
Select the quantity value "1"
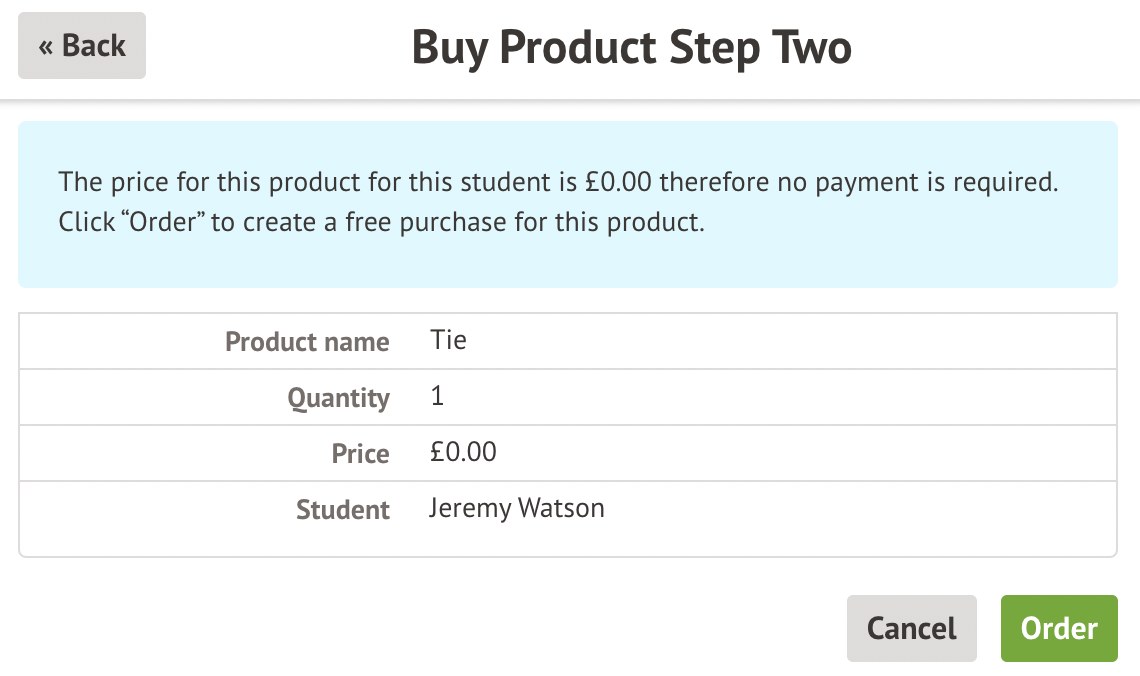[437, 396]
